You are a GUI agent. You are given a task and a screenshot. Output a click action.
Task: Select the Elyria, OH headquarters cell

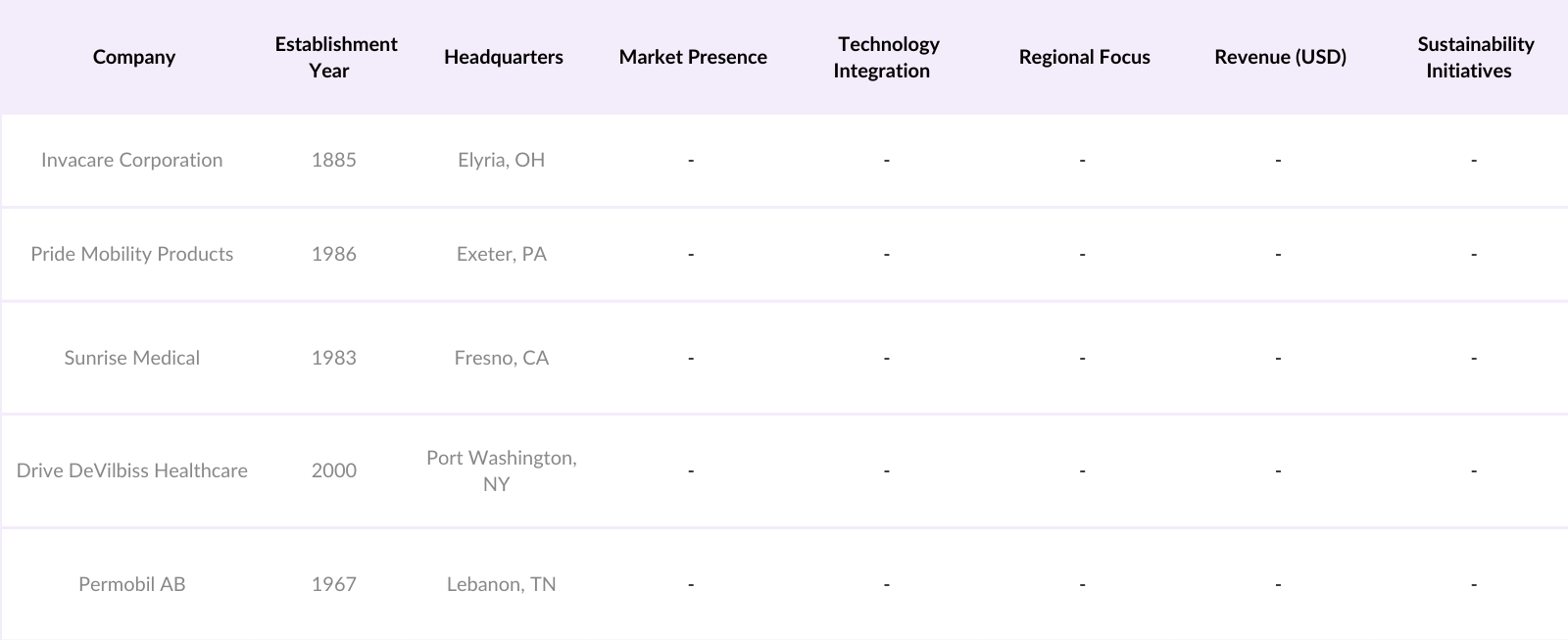point(501,160)
